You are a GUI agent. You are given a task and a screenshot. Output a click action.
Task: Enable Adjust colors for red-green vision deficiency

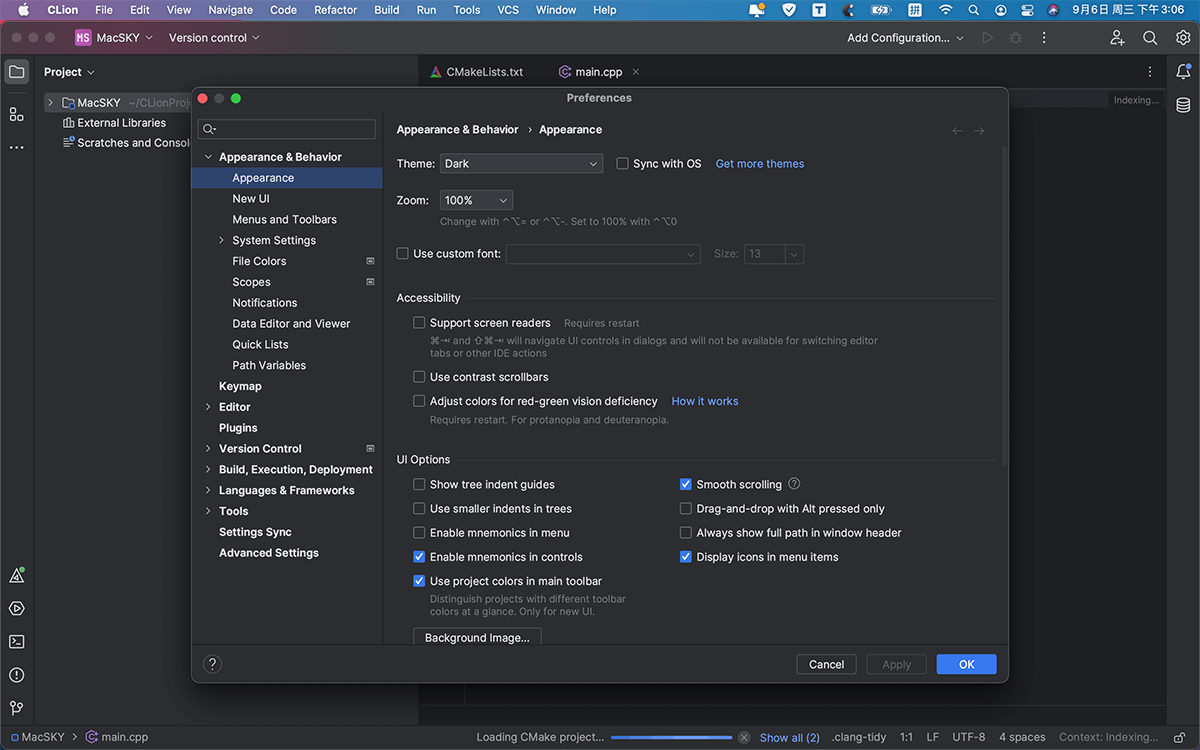coord(419,401)
